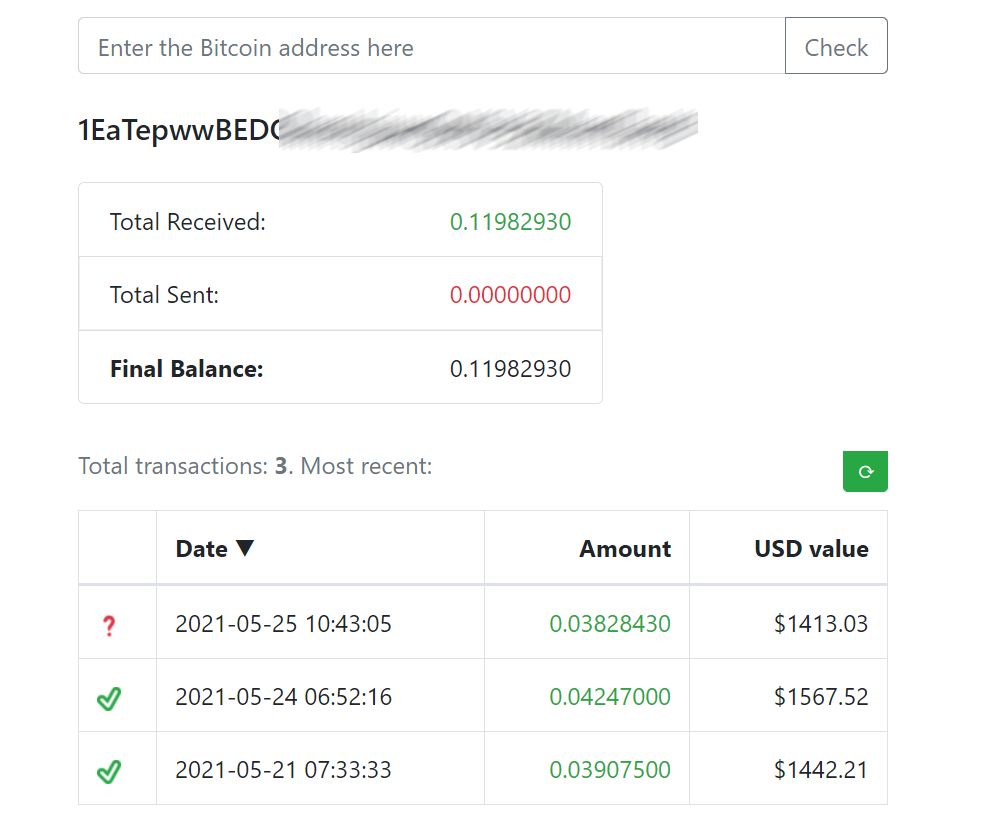Click the green checkmark for 2021-05-24 transaction
This screenshot has height=830, width=1005.
point(109,699)
